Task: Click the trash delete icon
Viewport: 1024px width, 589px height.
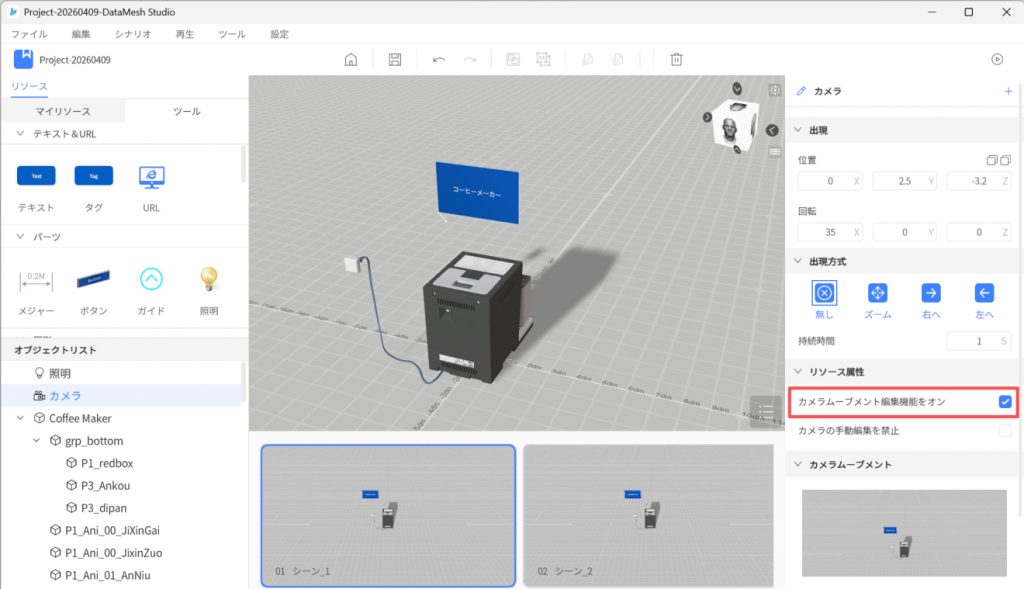Action: tap(677, 60)
